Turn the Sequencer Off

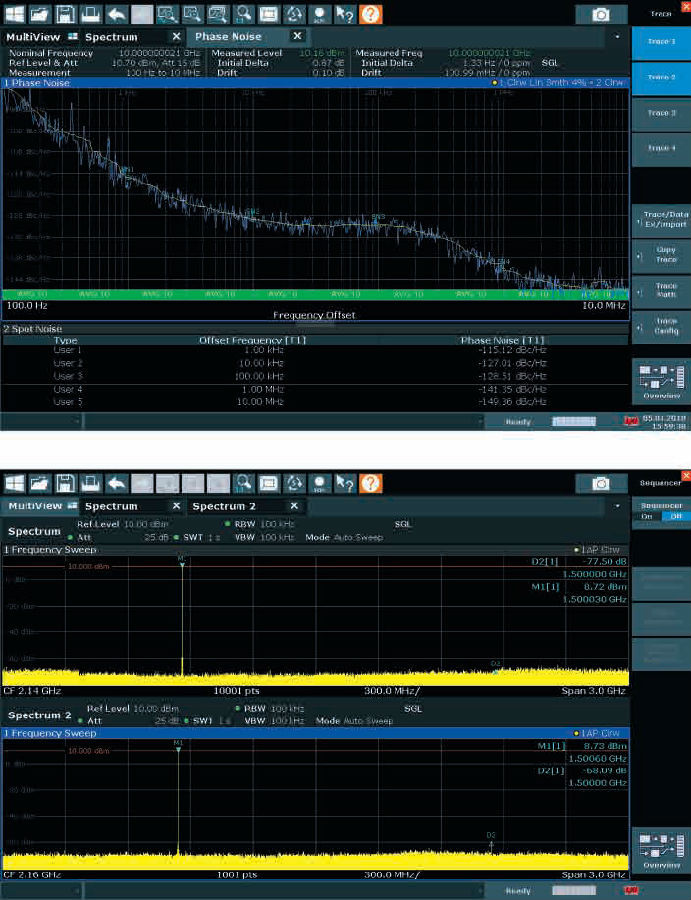[676, 516]
